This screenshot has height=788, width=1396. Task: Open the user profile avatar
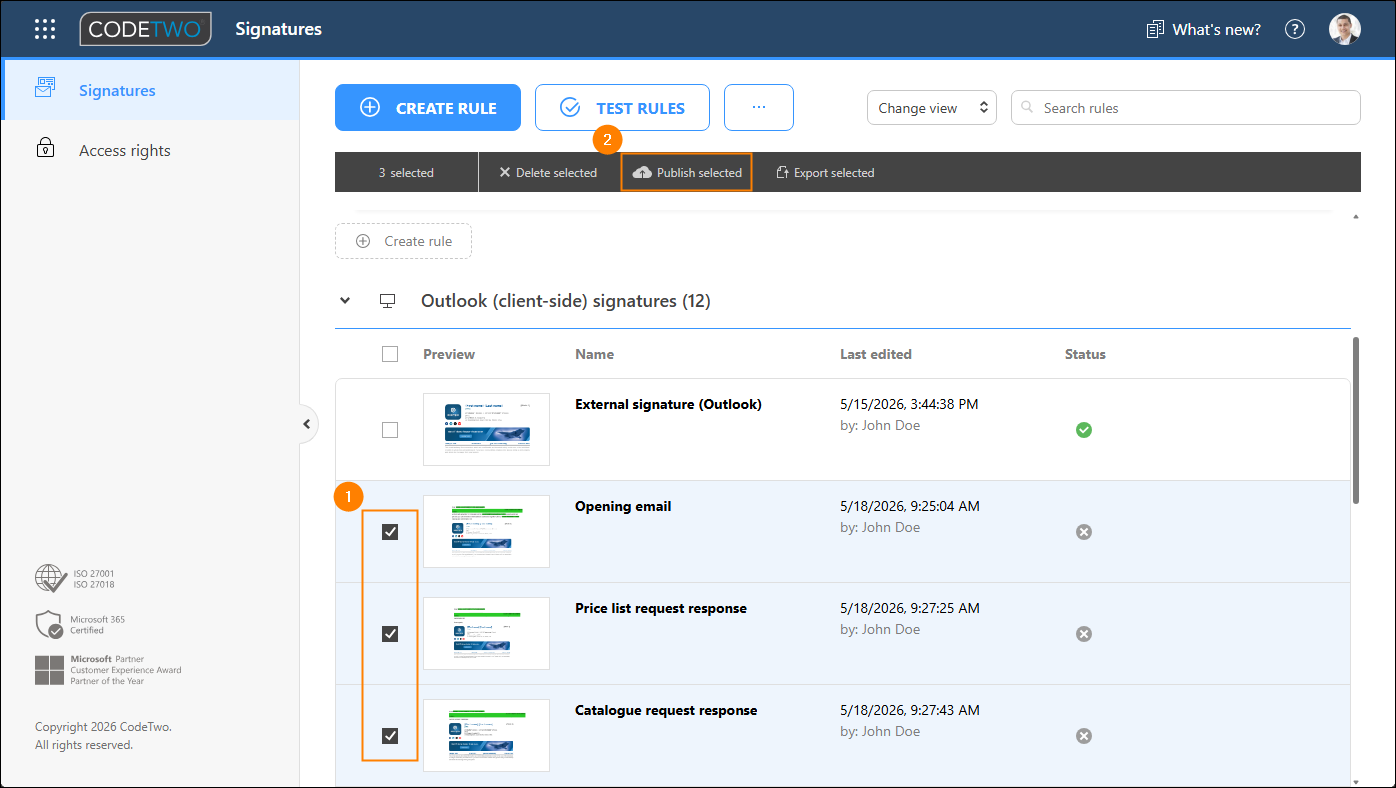point(1345,29)
